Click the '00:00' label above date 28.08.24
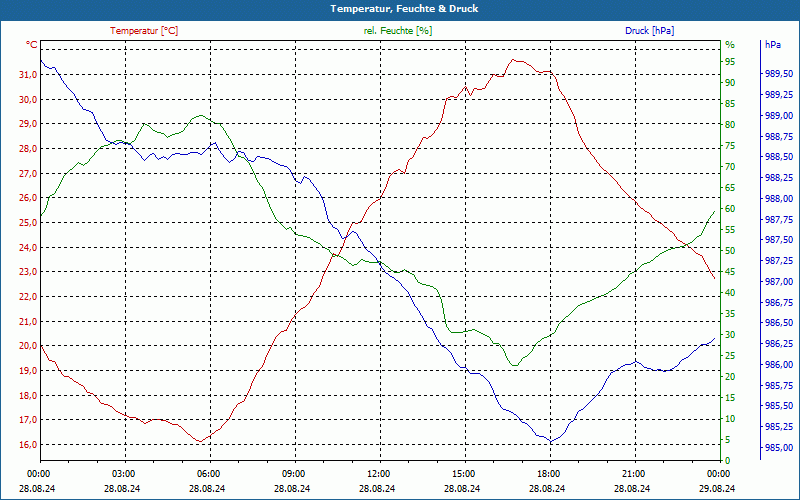 click(x=38, y=474)
